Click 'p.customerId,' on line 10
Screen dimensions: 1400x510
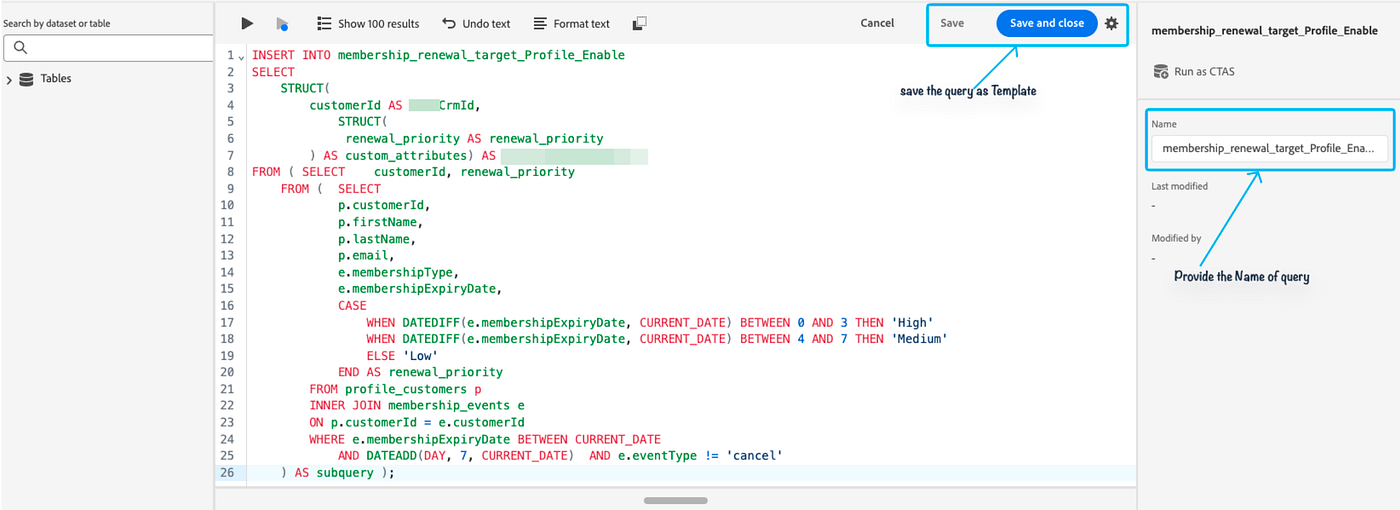click(384, 205)
